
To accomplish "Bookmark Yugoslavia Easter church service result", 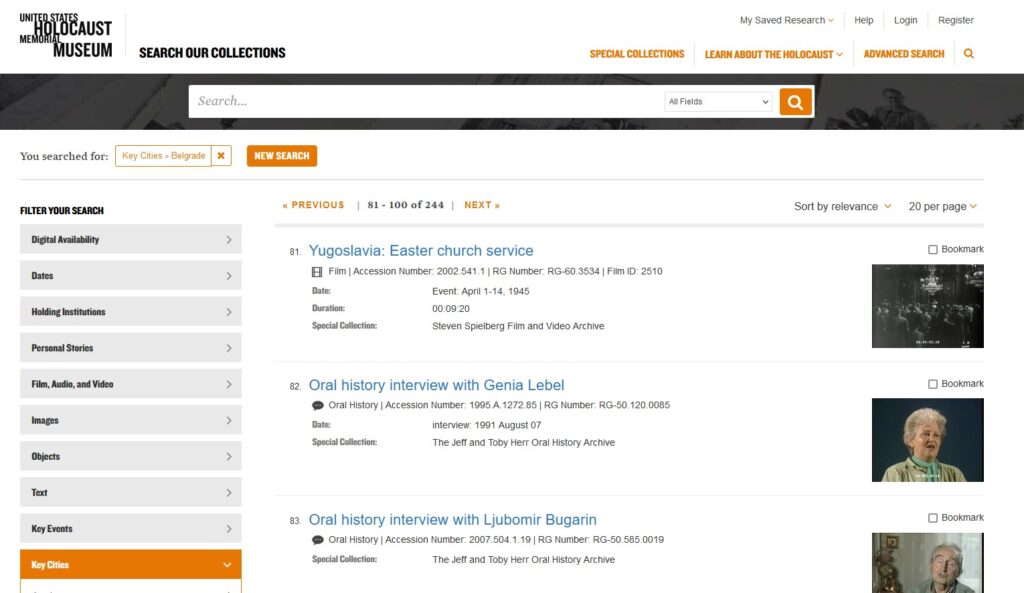I will pyautogui.click(x=933, y=250).
